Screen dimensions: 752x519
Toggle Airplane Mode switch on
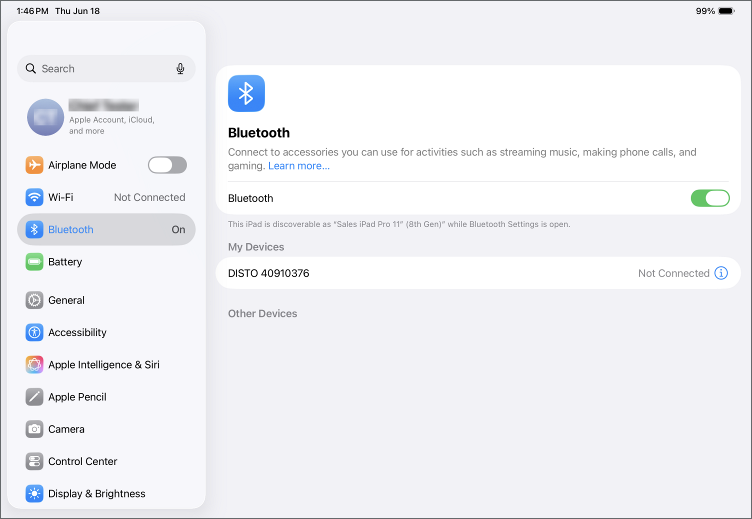point(167,165)
